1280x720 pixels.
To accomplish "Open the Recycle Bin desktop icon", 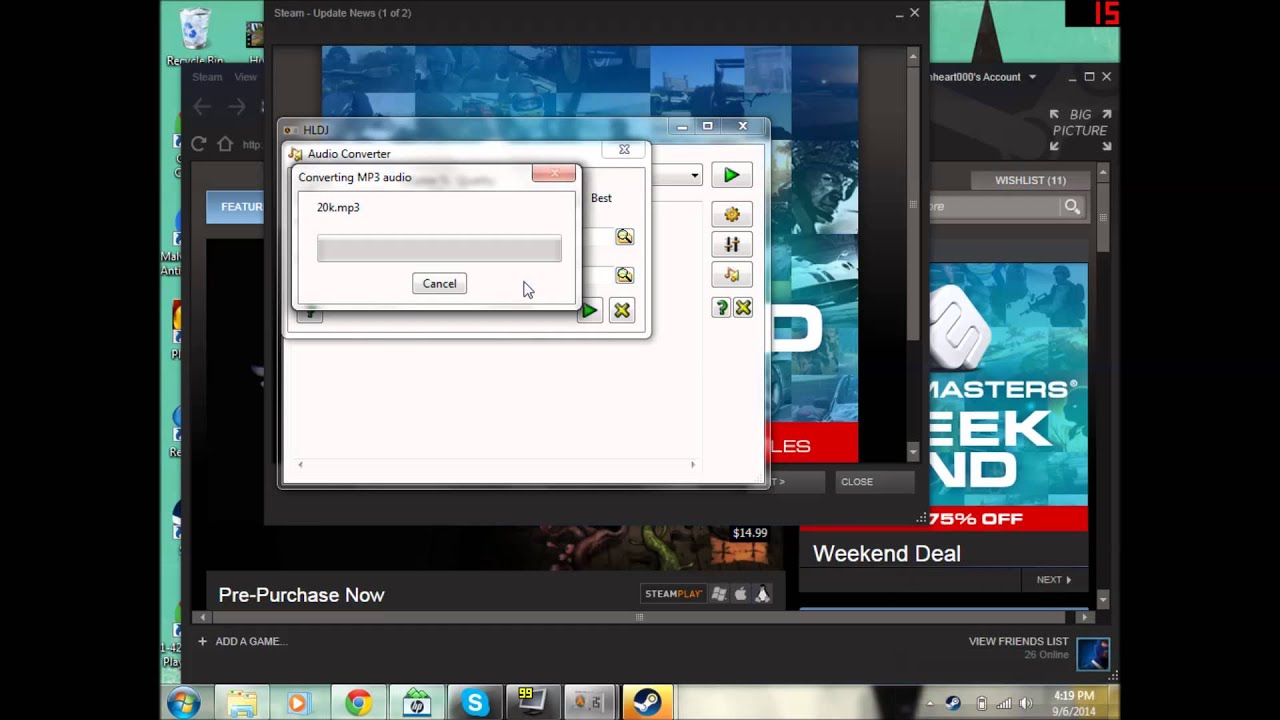I will (195, 36).
